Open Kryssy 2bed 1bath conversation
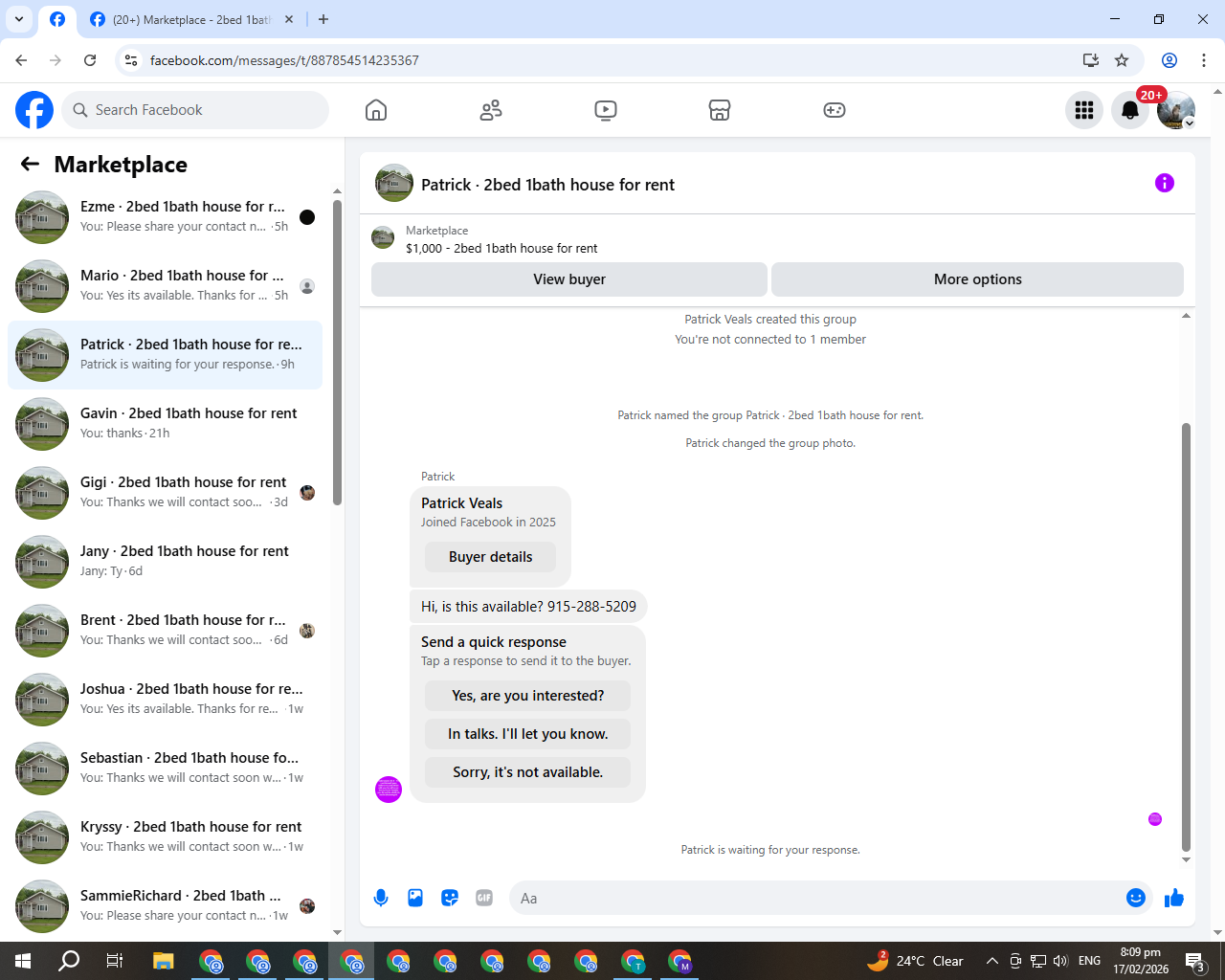 point(165,837)
